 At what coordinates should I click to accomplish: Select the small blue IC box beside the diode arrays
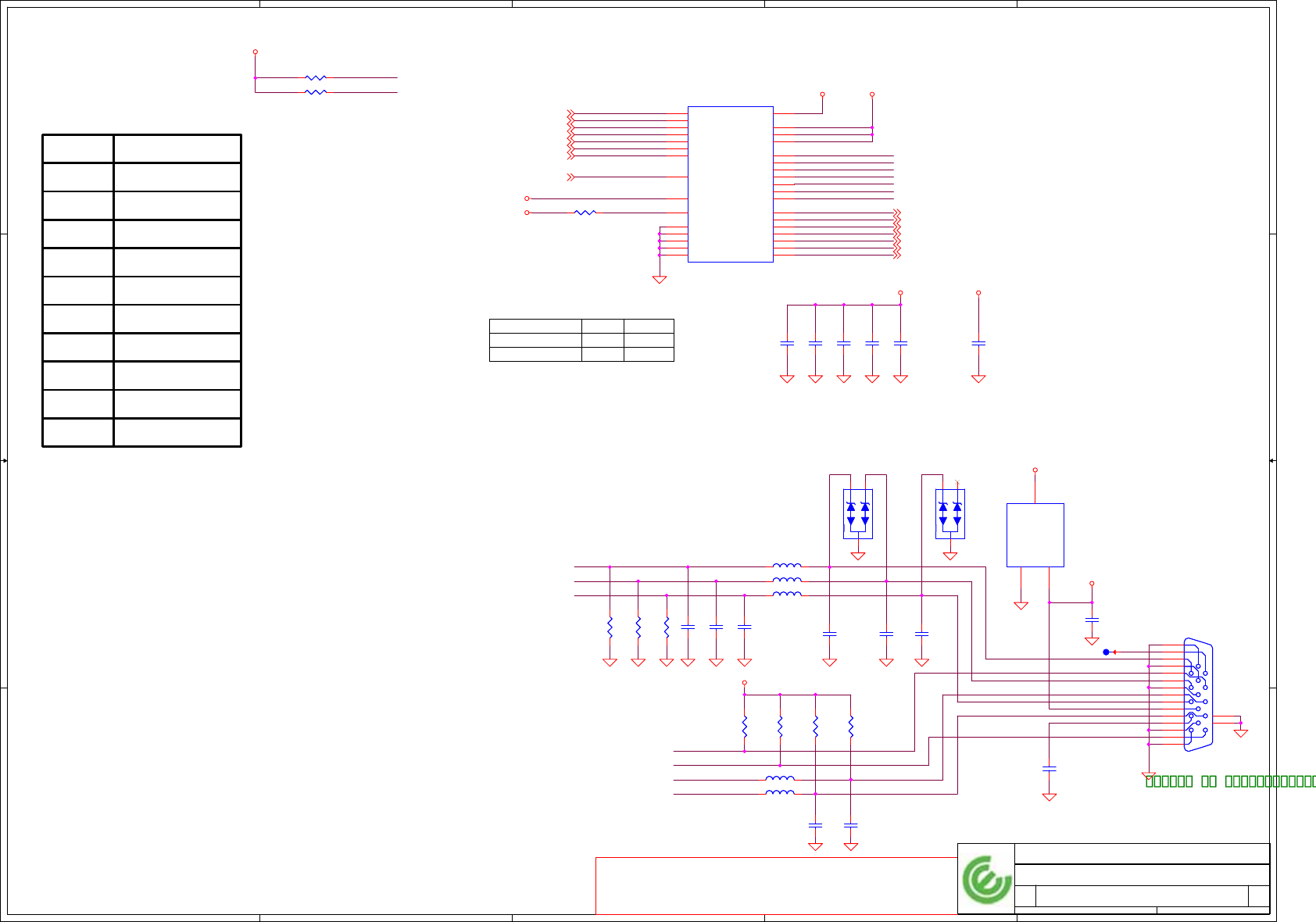click(1035, 535)
